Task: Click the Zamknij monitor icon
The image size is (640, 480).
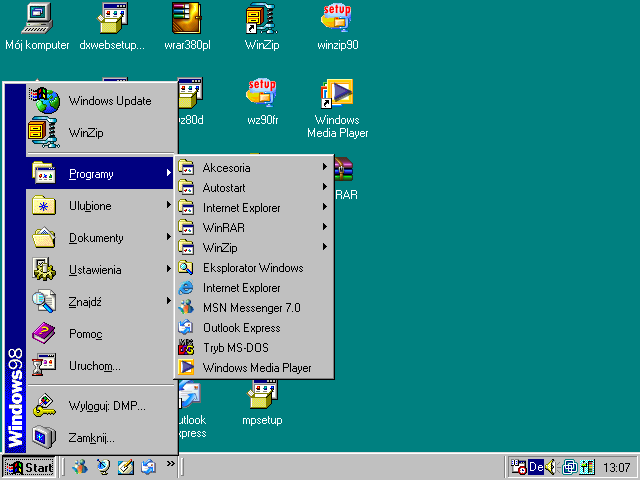Action: (44, 438)
